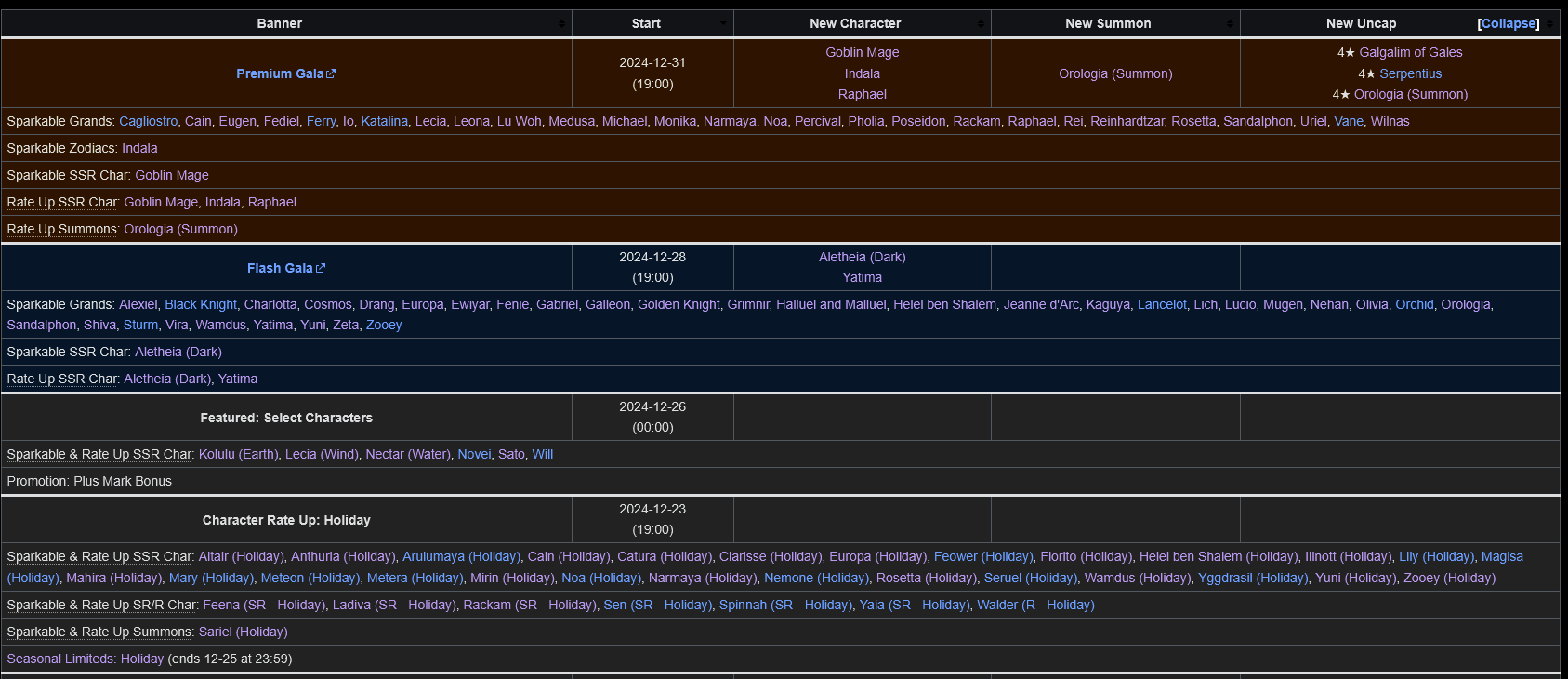
Task: Open the Percival link
Action: click(x=818, y=121)
